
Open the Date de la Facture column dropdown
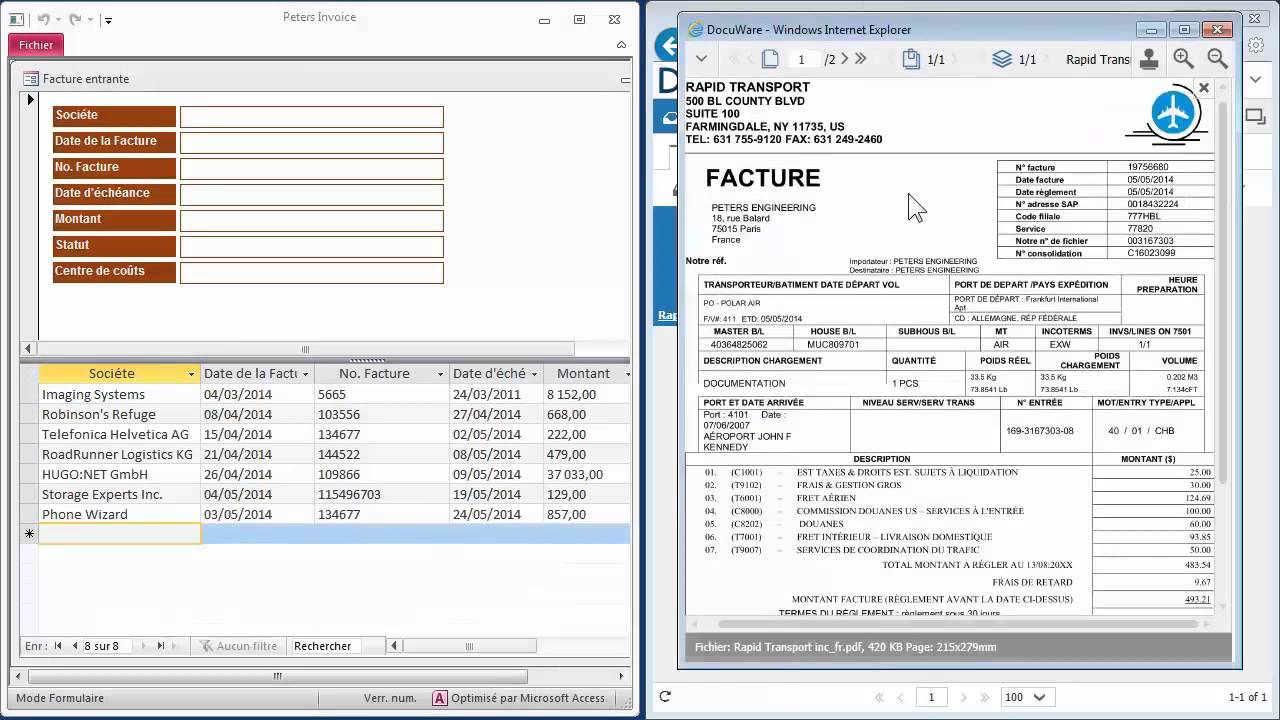click(305, 374)
